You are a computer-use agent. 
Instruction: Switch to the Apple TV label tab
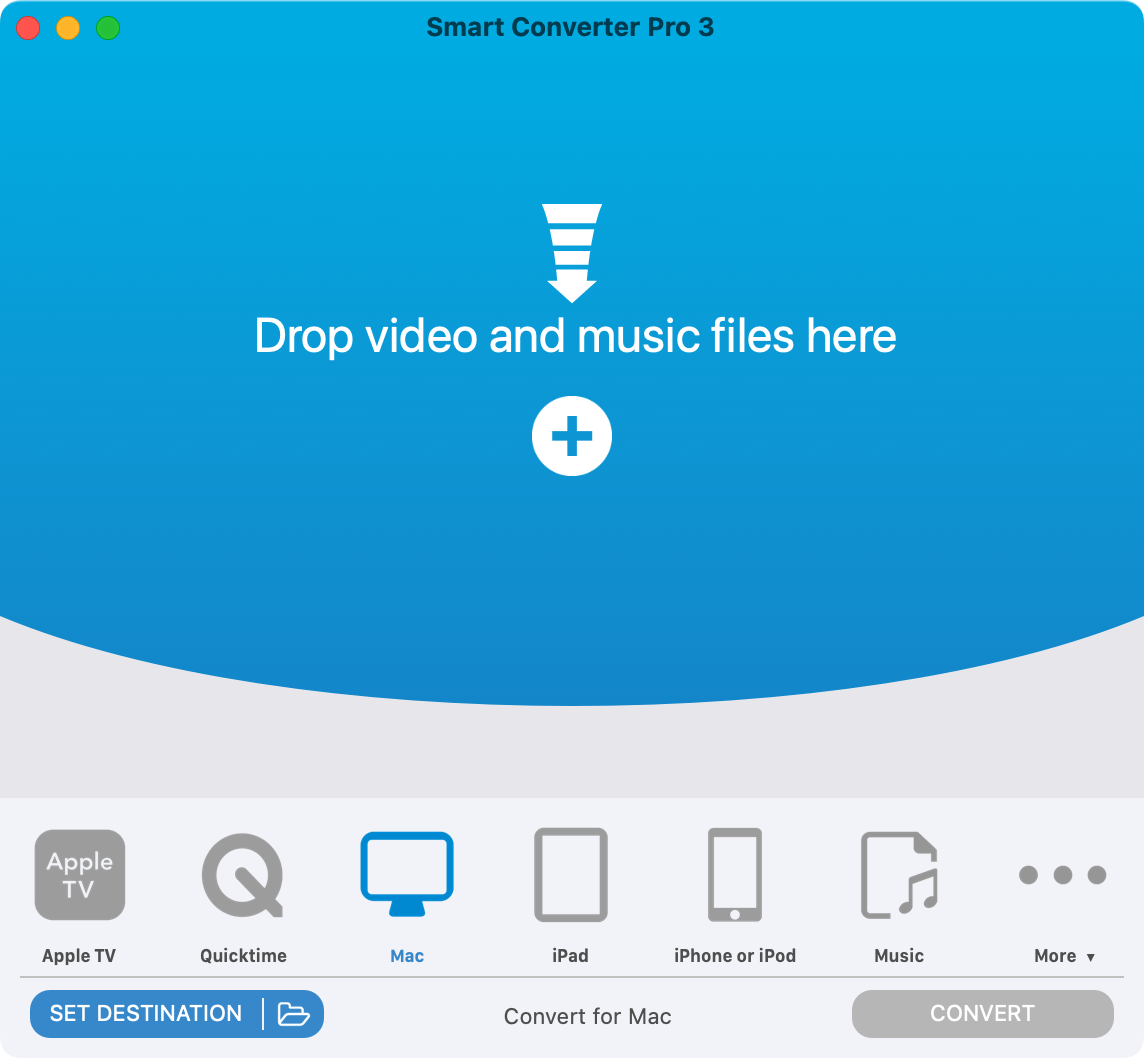(79, 956)
